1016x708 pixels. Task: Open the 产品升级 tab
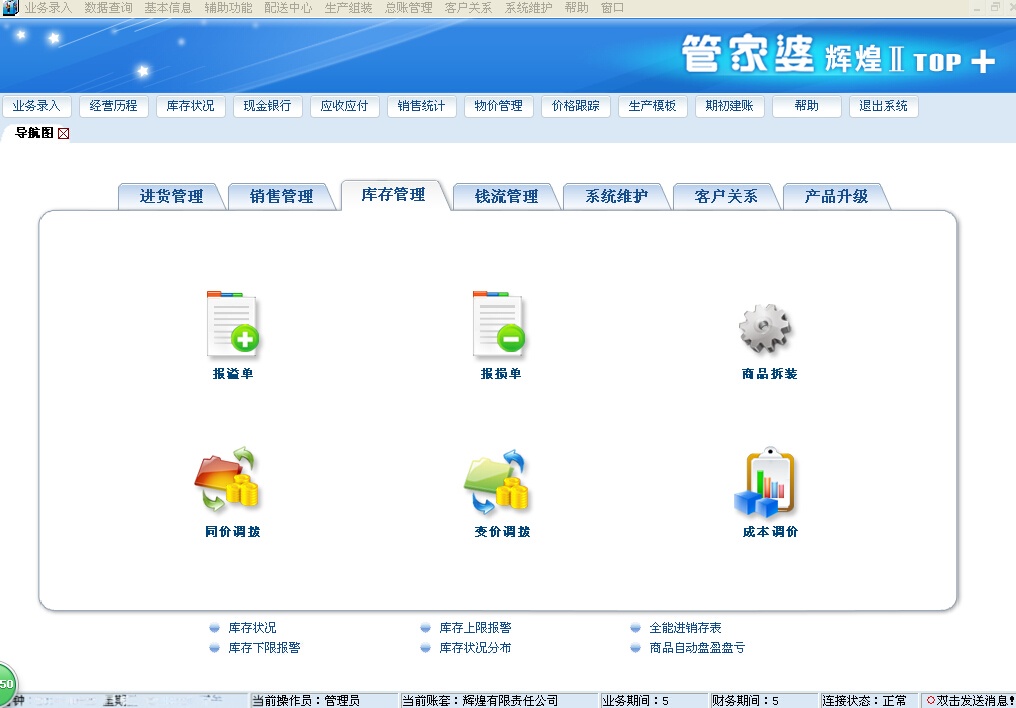coord(836,195)
